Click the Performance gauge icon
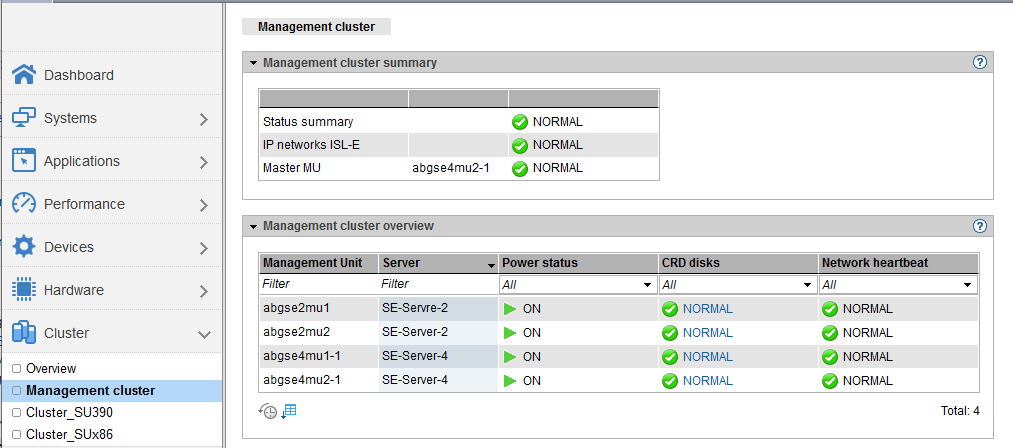Image resolution: width=1013 pixels, height=448 pixels. (x=24, y=204)
